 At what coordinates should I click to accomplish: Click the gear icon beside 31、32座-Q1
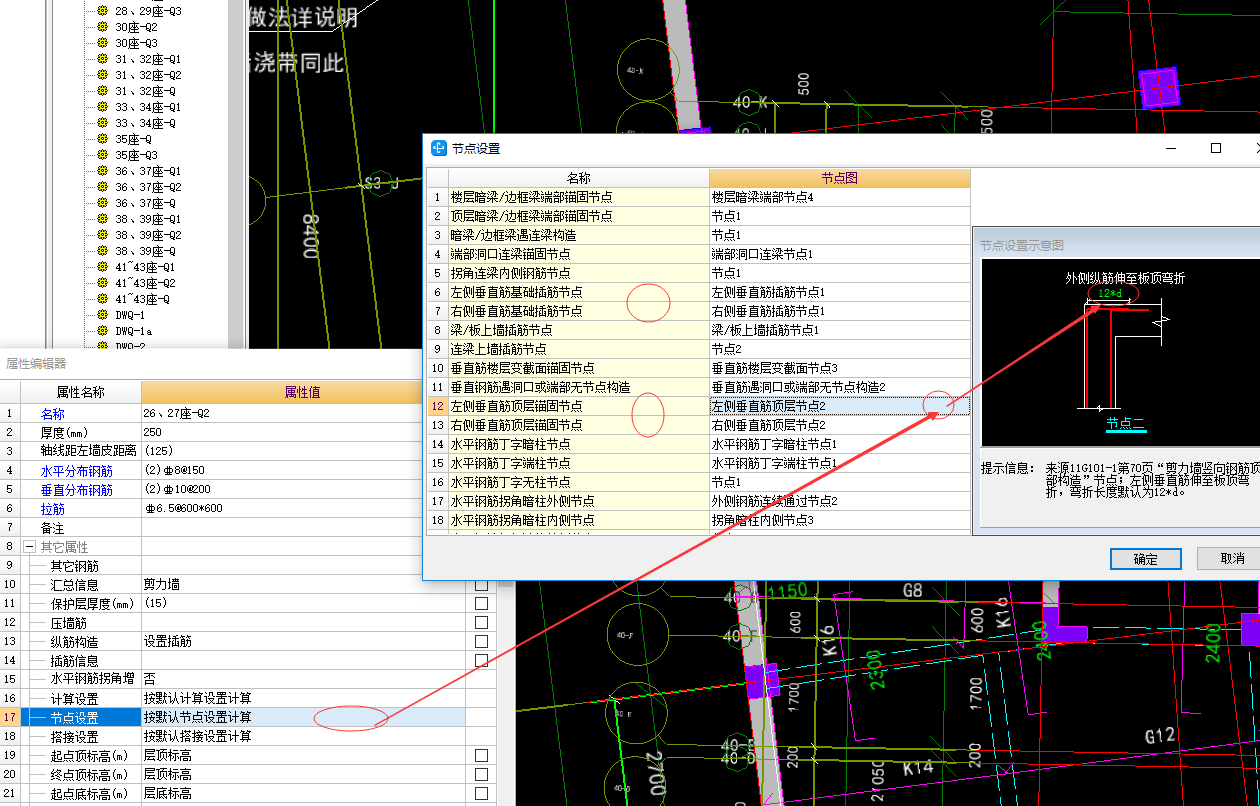tap(102, 60)
